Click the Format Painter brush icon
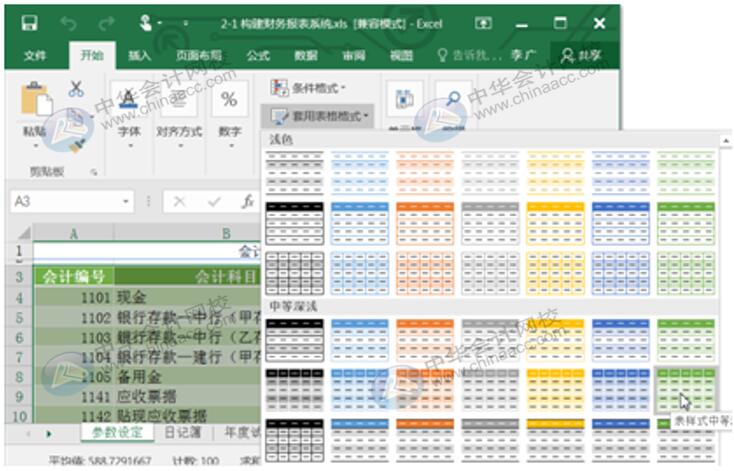The image size is (734, 471). 76,145
